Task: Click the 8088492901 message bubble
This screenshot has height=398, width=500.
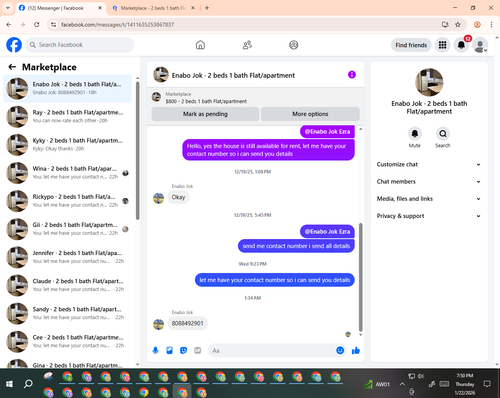Action: coord(187,323)
